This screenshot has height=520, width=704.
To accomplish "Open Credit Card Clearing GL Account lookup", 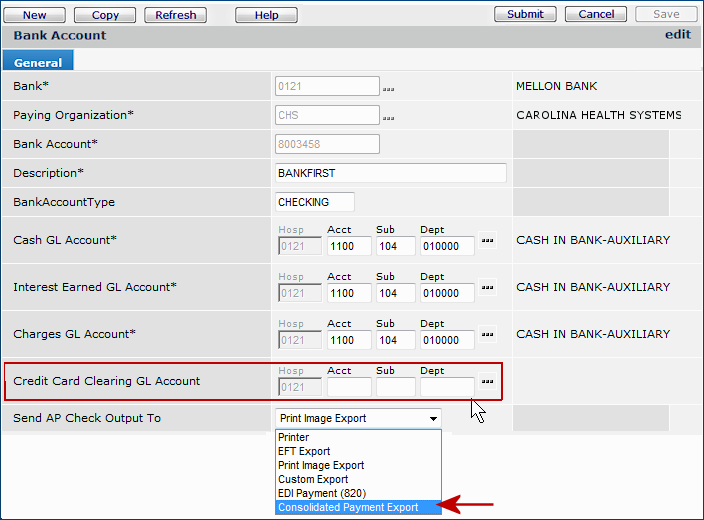I will [487, 381].
